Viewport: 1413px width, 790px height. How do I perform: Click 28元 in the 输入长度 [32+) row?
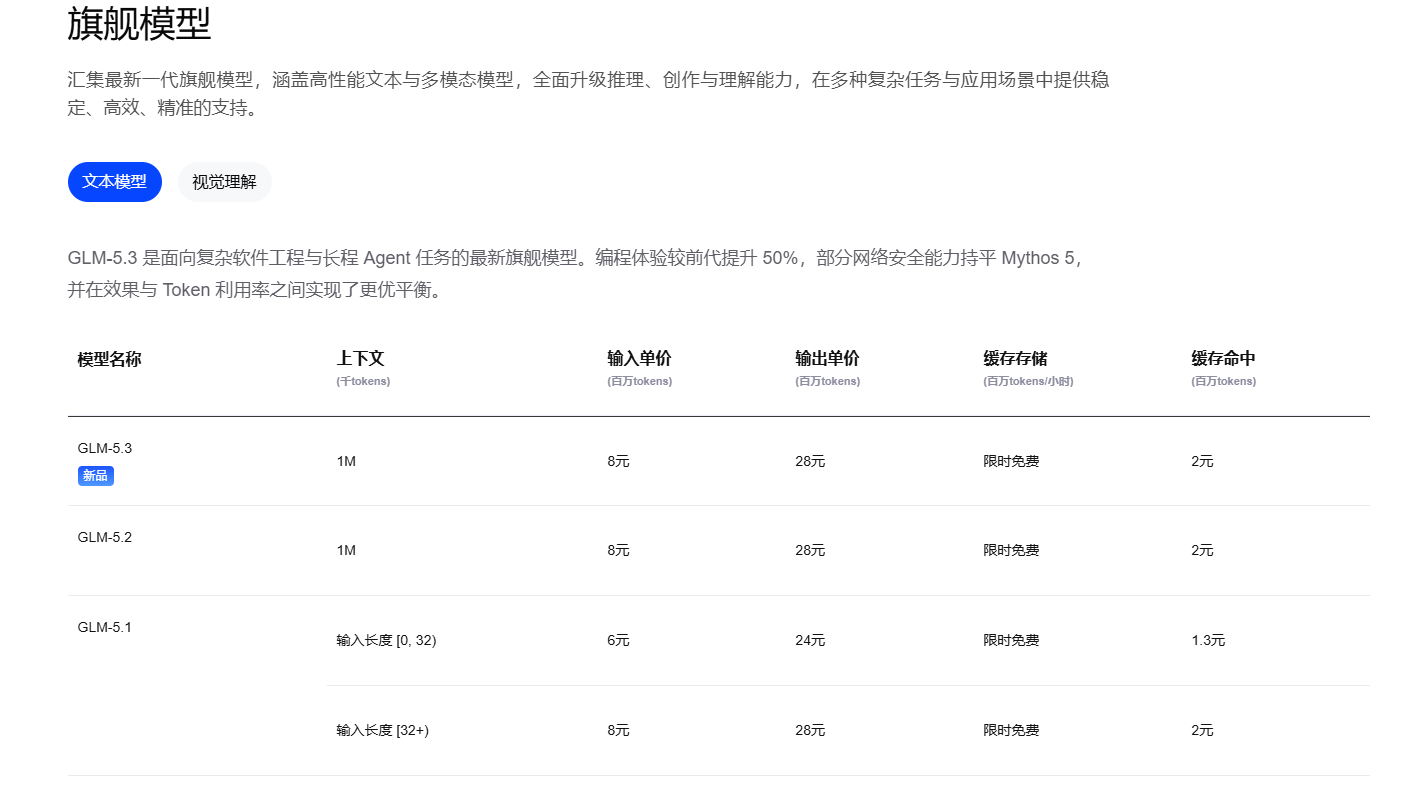click(810, 730)
